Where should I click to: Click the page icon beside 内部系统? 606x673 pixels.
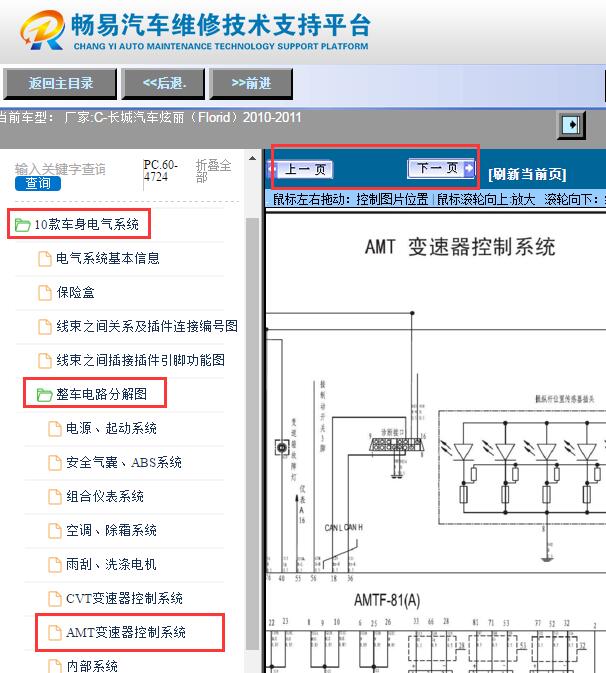point(55,666)
